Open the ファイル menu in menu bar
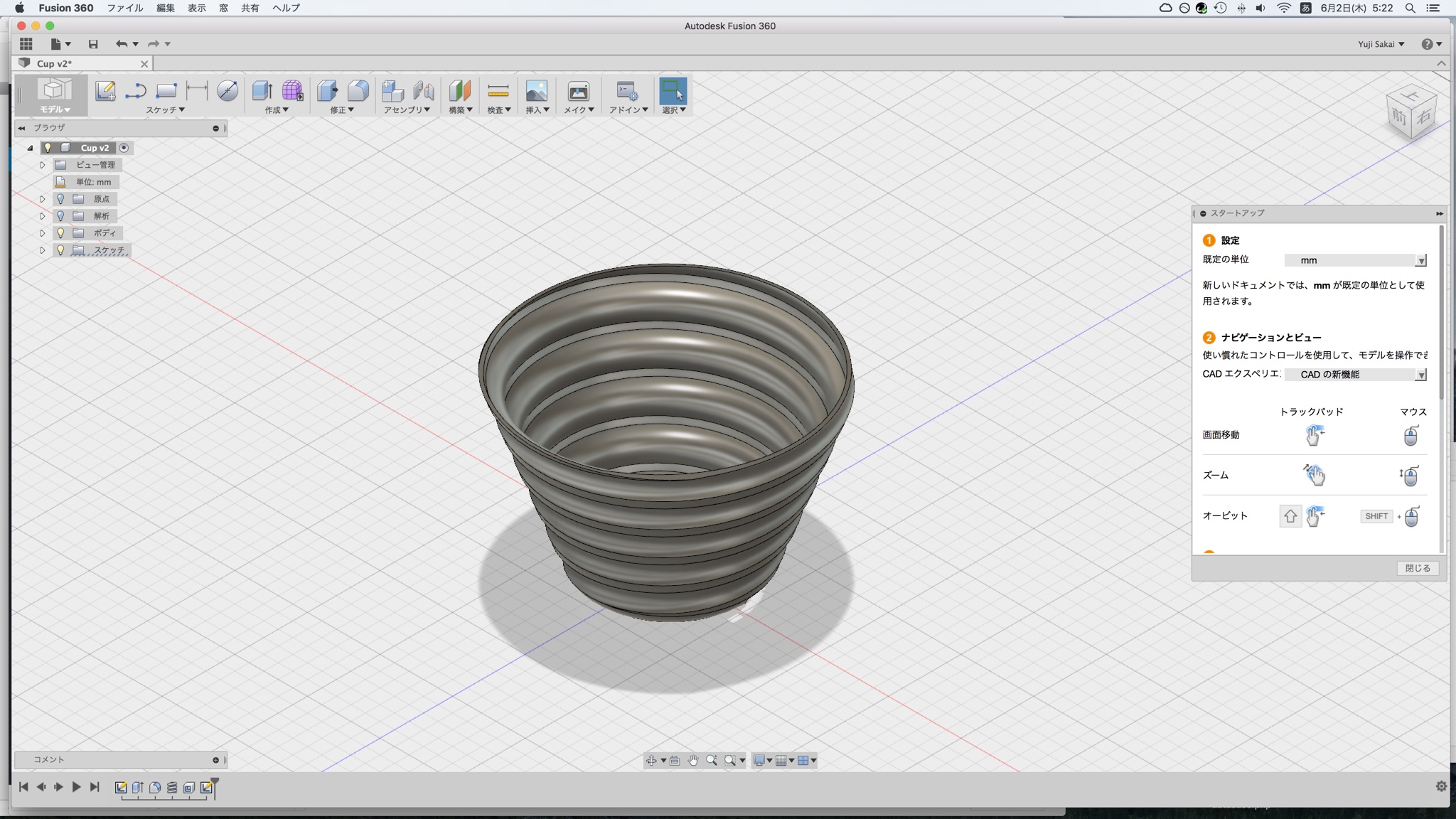1456x819 pixels. click(124, 8)
